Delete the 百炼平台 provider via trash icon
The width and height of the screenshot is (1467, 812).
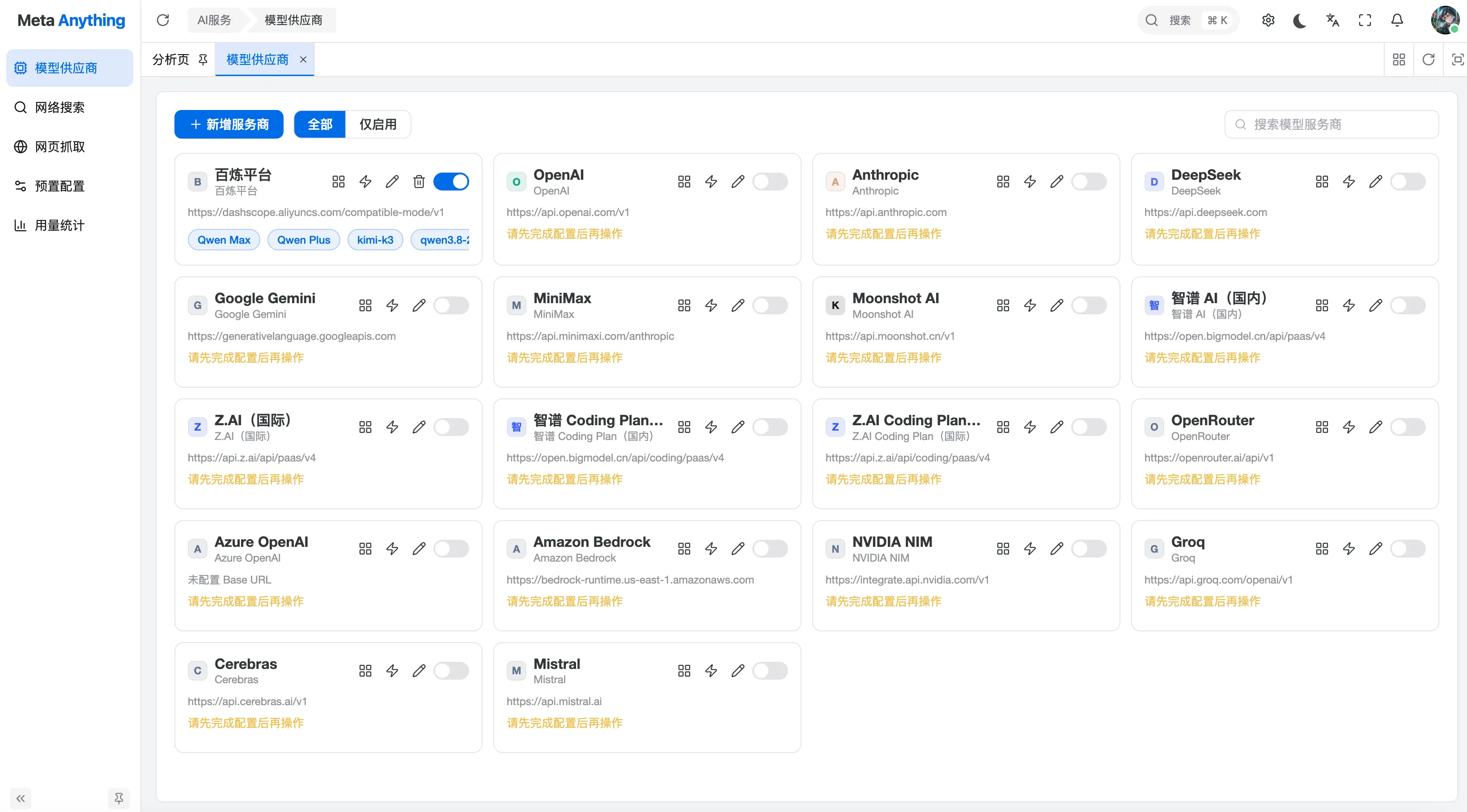[419, 182]
